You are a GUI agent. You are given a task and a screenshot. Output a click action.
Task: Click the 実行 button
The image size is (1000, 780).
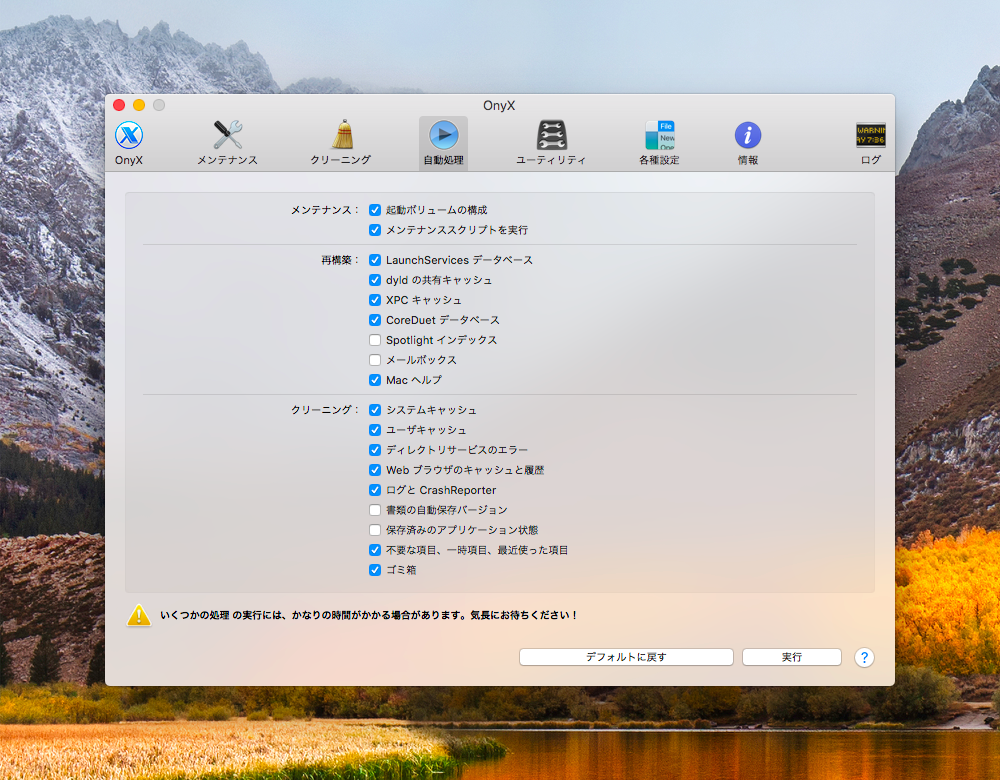click(791, 657)
